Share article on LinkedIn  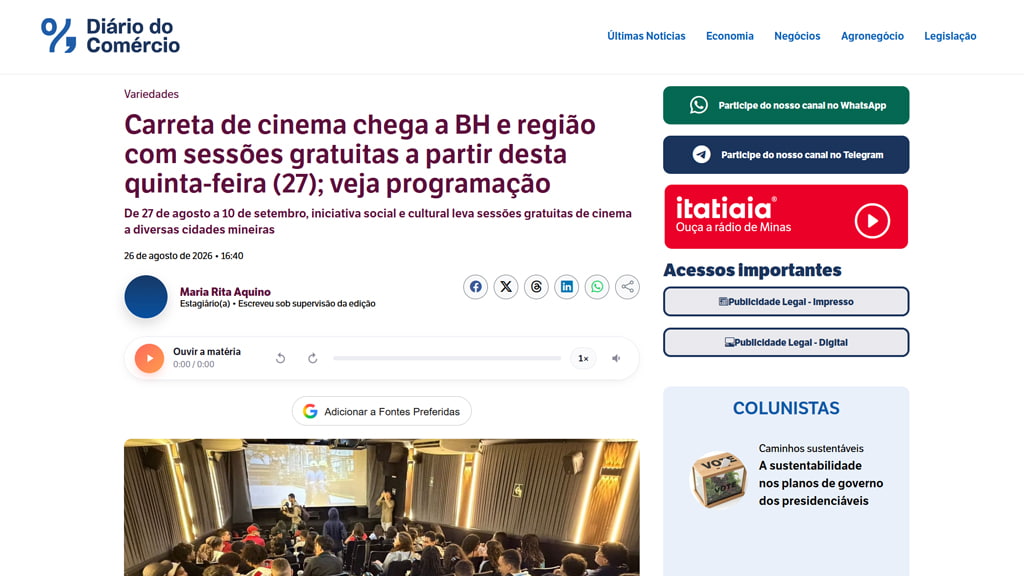pyautogui.click(x=566, y=287)
